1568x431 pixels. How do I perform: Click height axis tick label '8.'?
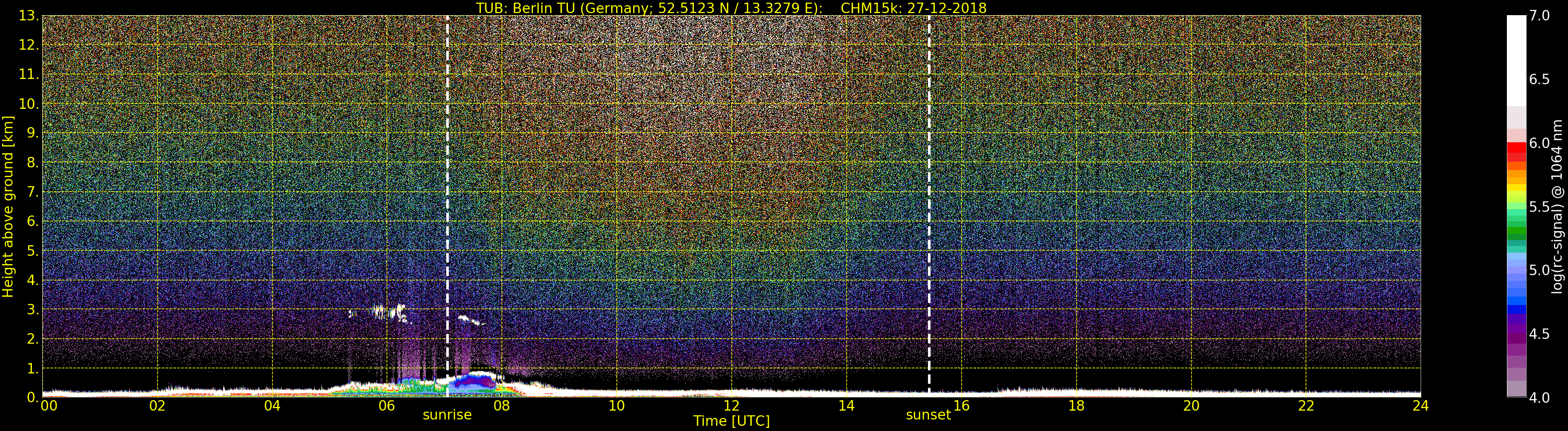tap(33, 163)
